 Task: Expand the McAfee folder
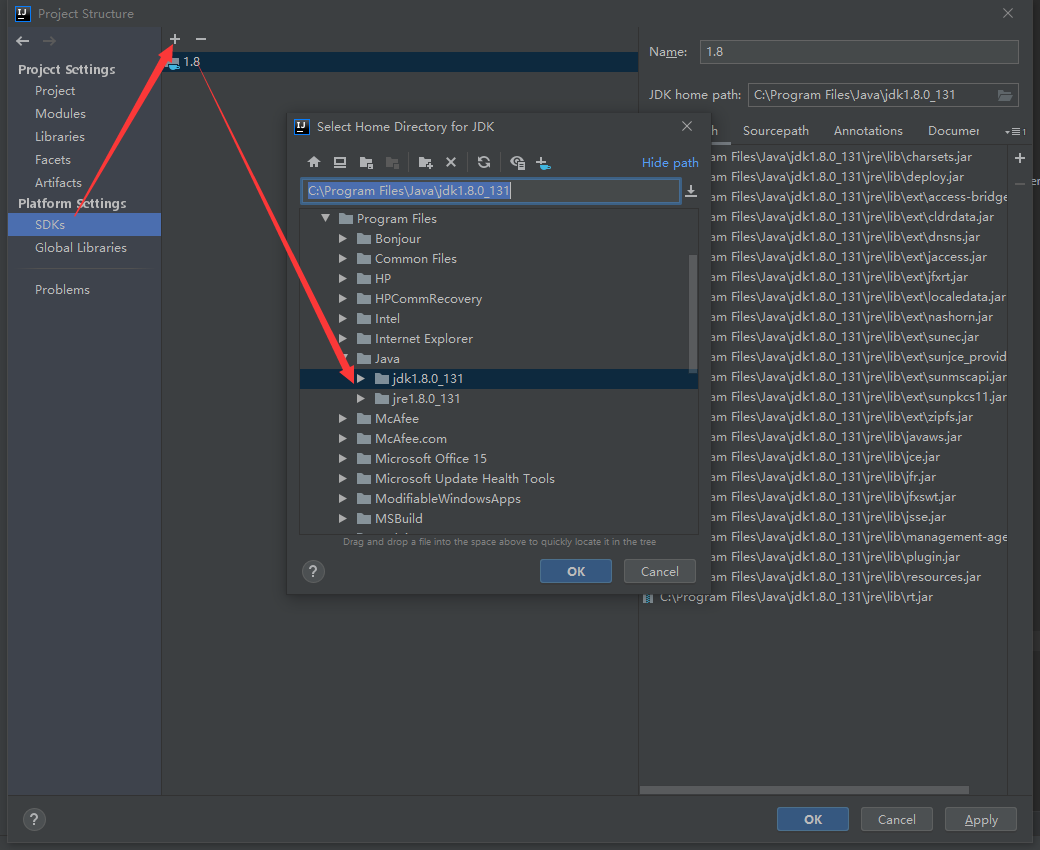[x=343, y=418]
